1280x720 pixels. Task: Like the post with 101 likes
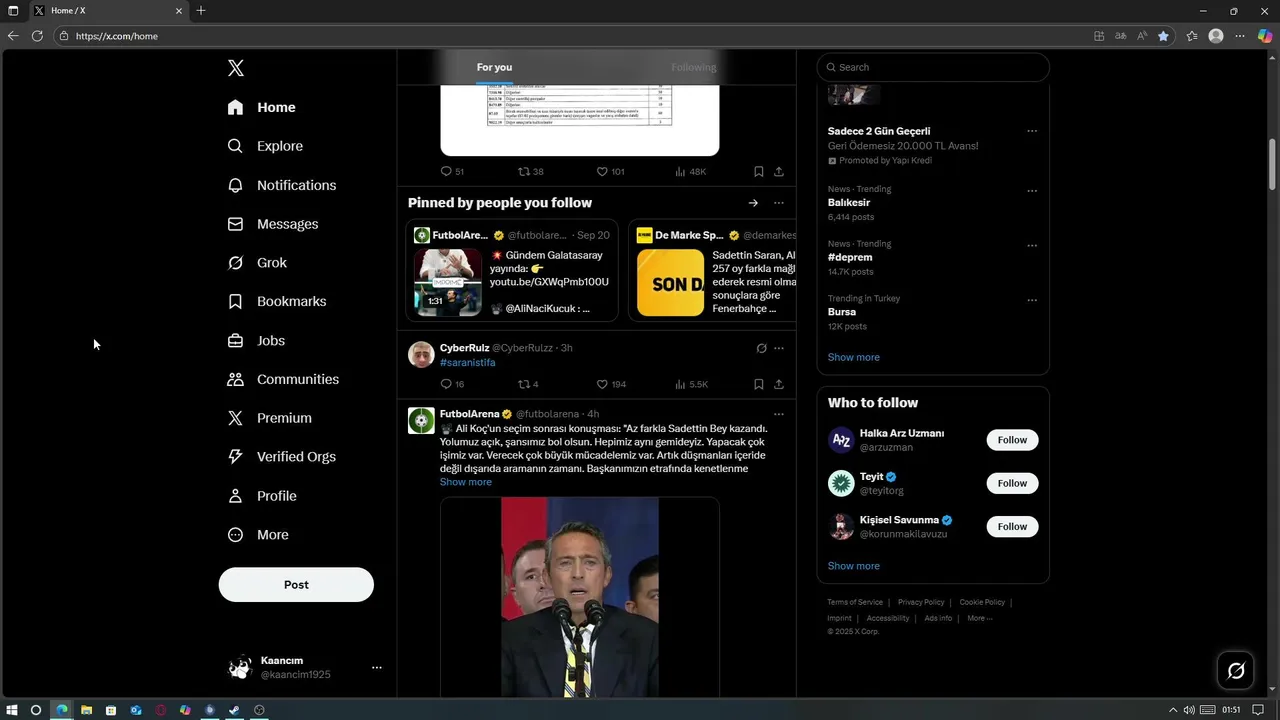610,172
